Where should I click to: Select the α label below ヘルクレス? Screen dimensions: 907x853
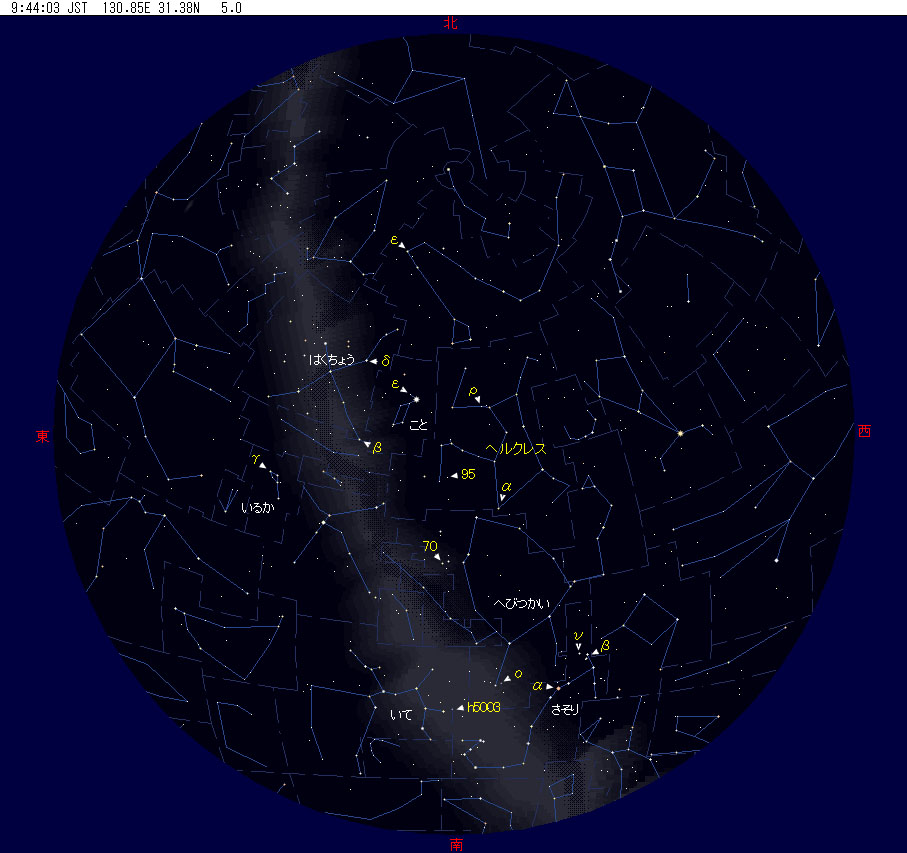click(506, 487)
